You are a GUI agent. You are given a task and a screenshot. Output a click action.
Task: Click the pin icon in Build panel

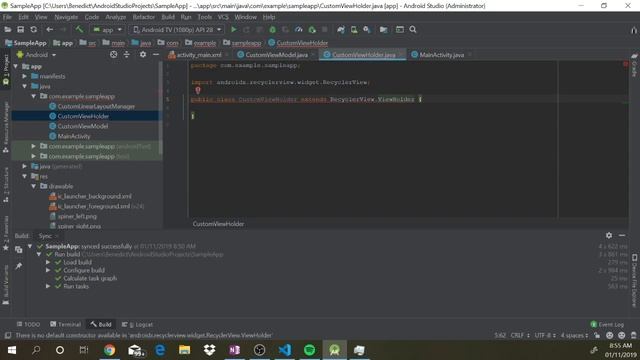pos(18,266)
